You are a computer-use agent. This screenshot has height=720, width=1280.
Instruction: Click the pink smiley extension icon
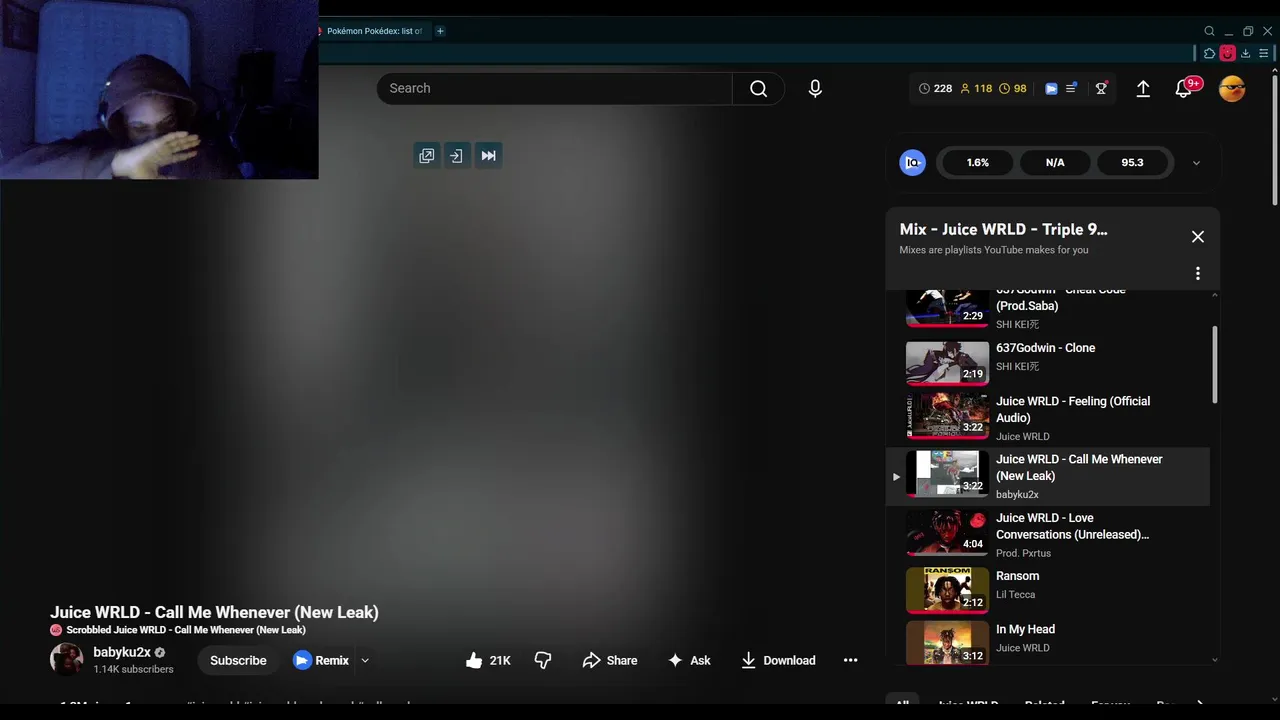(1227, 53)
